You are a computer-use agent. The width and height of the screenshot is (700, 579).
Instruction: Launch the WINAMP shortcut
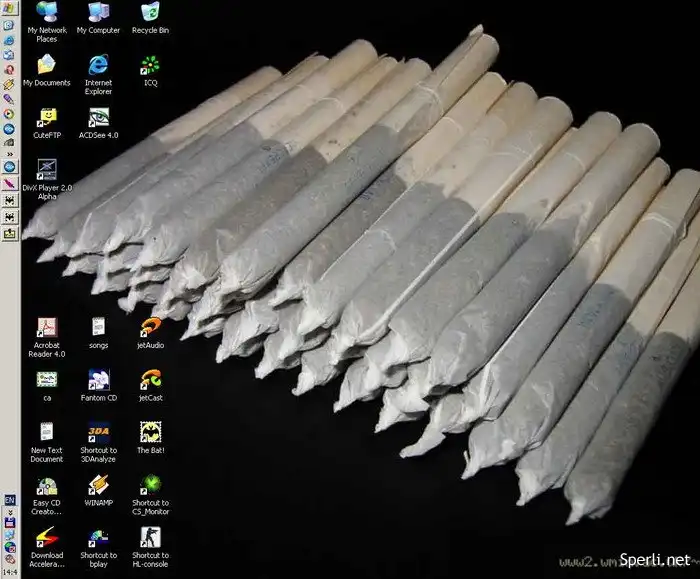pos(98,485)
